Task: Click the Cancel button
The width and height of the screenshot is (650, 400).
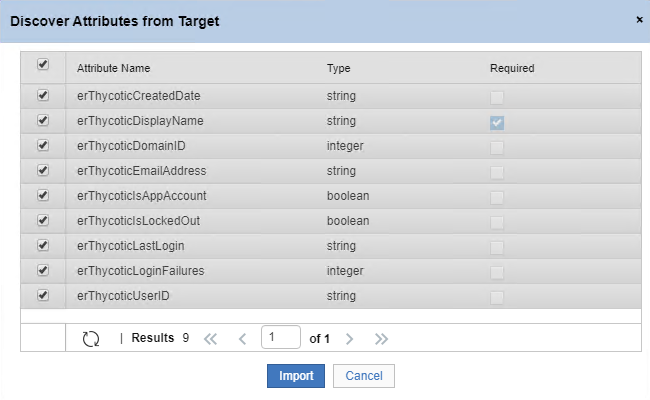Action: tap(364, 376)
